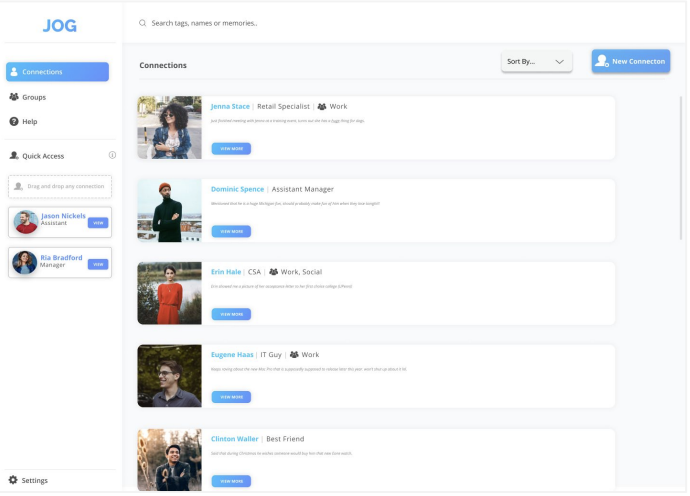The height and width of the screenshot is (496, 690).
Task: Click the JOG logo
Action: tap(60, 25)
